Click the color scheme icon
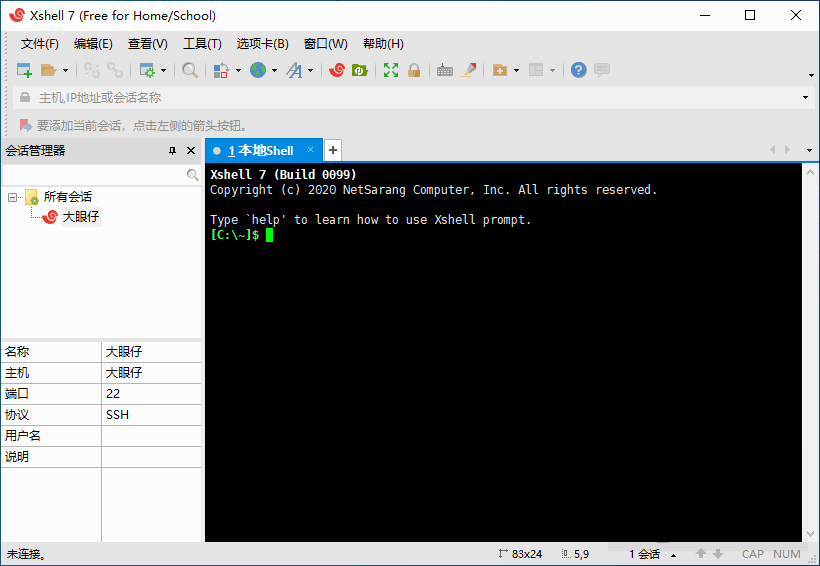 coord(221,70)
